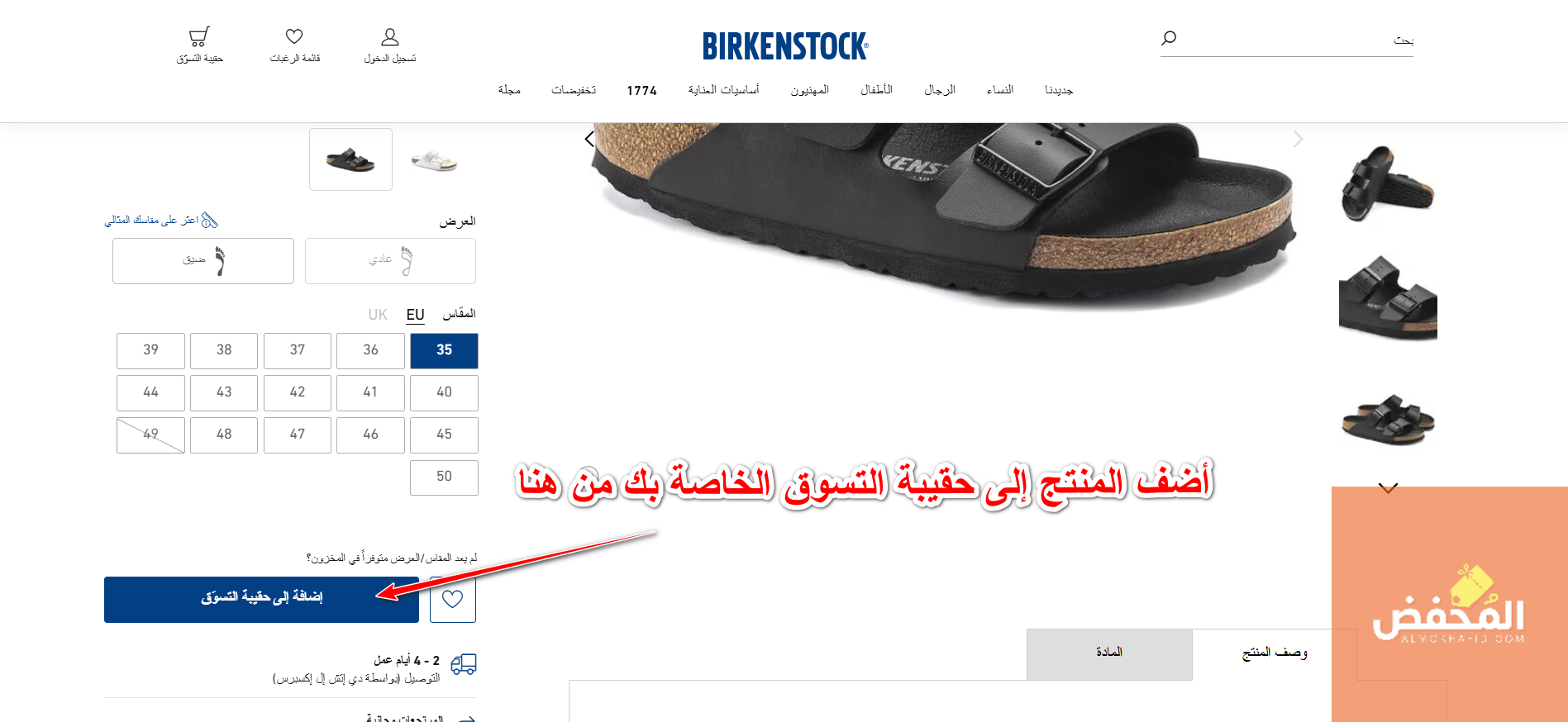Select the narrow width option
The height and width of the screenshot is (722, 1568).
[203, 261]
